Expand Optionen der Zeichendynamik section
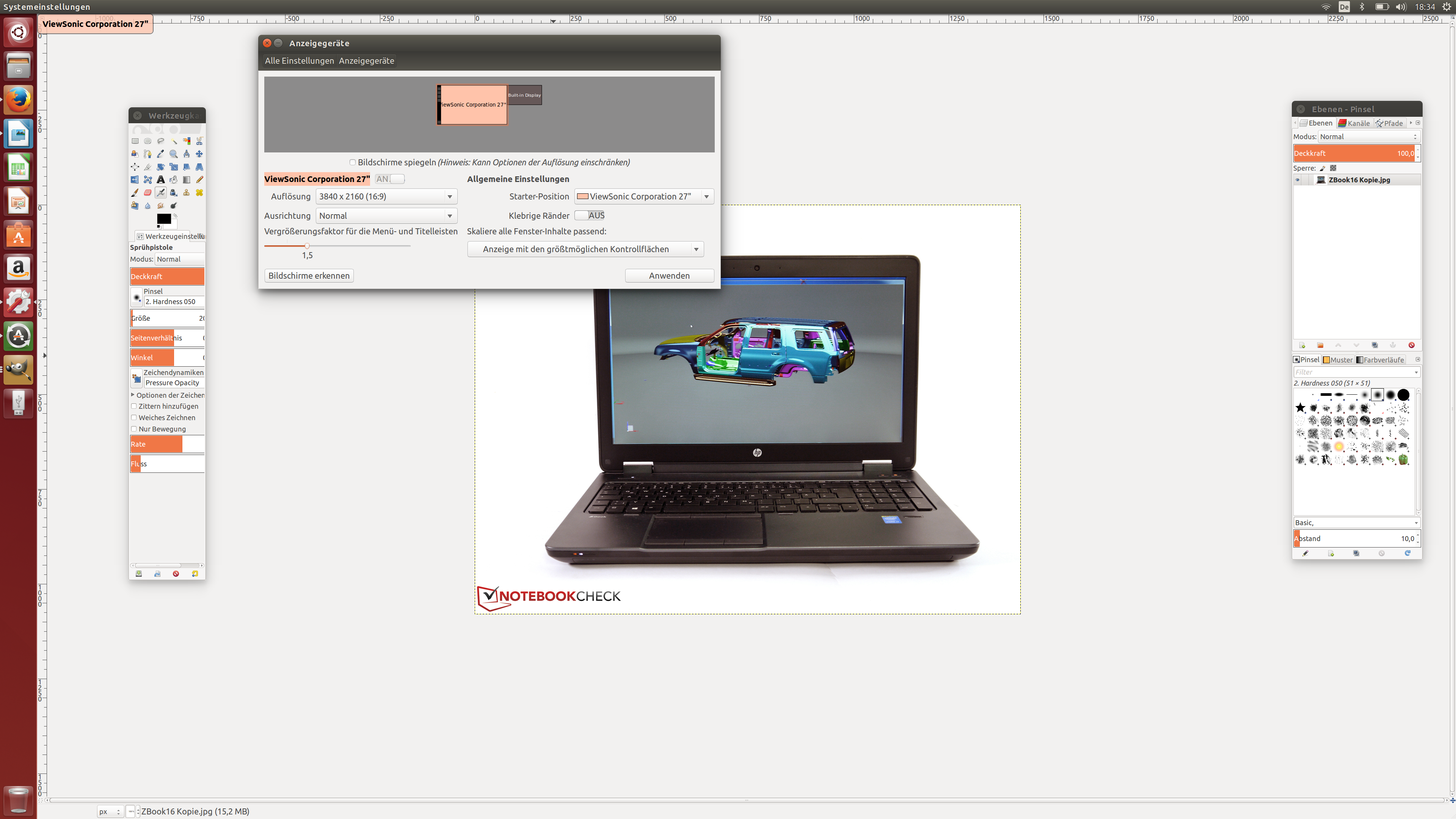This screenshot has height=819, width=1456. (x=133, y=395)
